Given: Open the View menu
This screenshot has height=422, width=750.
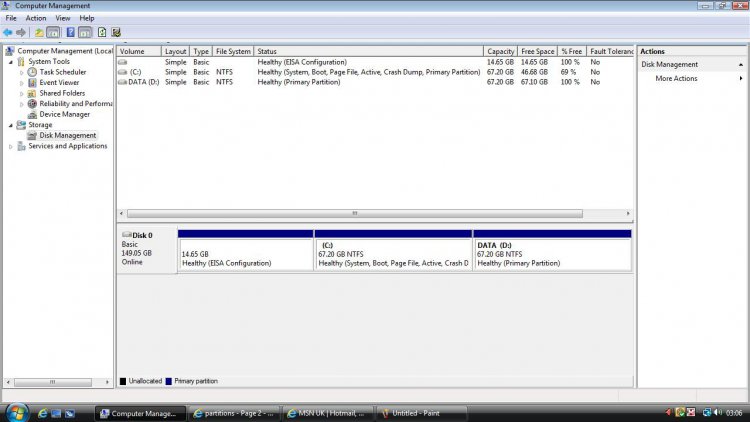Looking at the screenshot, I should click(63, 18).
